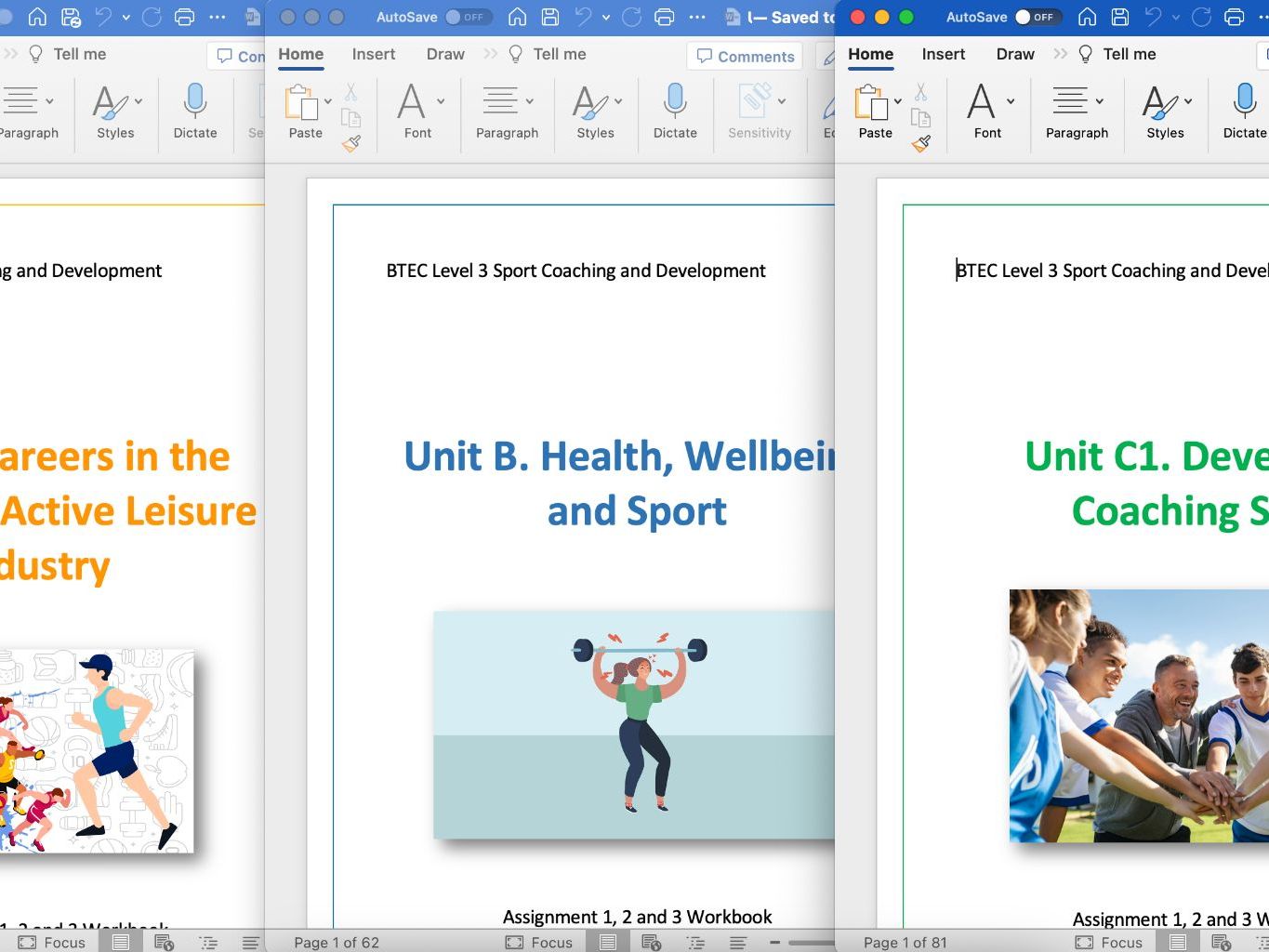The height and width of the screenshot is (952, 1269).
Task: Open Comments in the Unit B window
Action: [746, 56]
